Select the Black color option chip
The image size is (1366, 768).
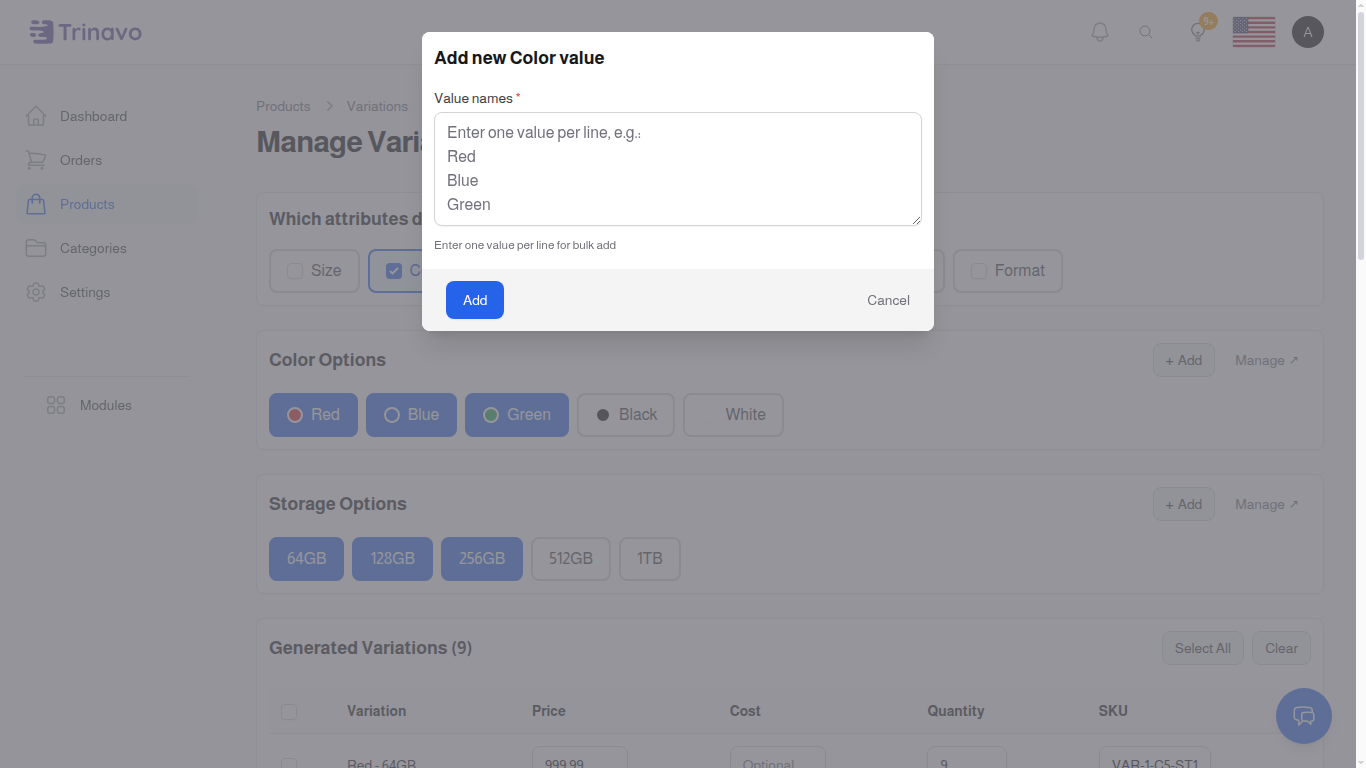625,414
